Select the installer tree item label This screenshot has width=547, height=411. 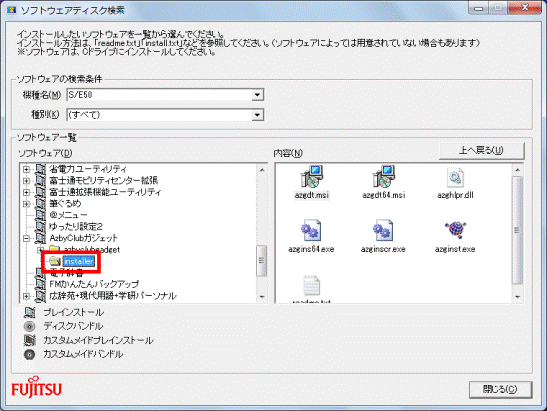[79, 261]
